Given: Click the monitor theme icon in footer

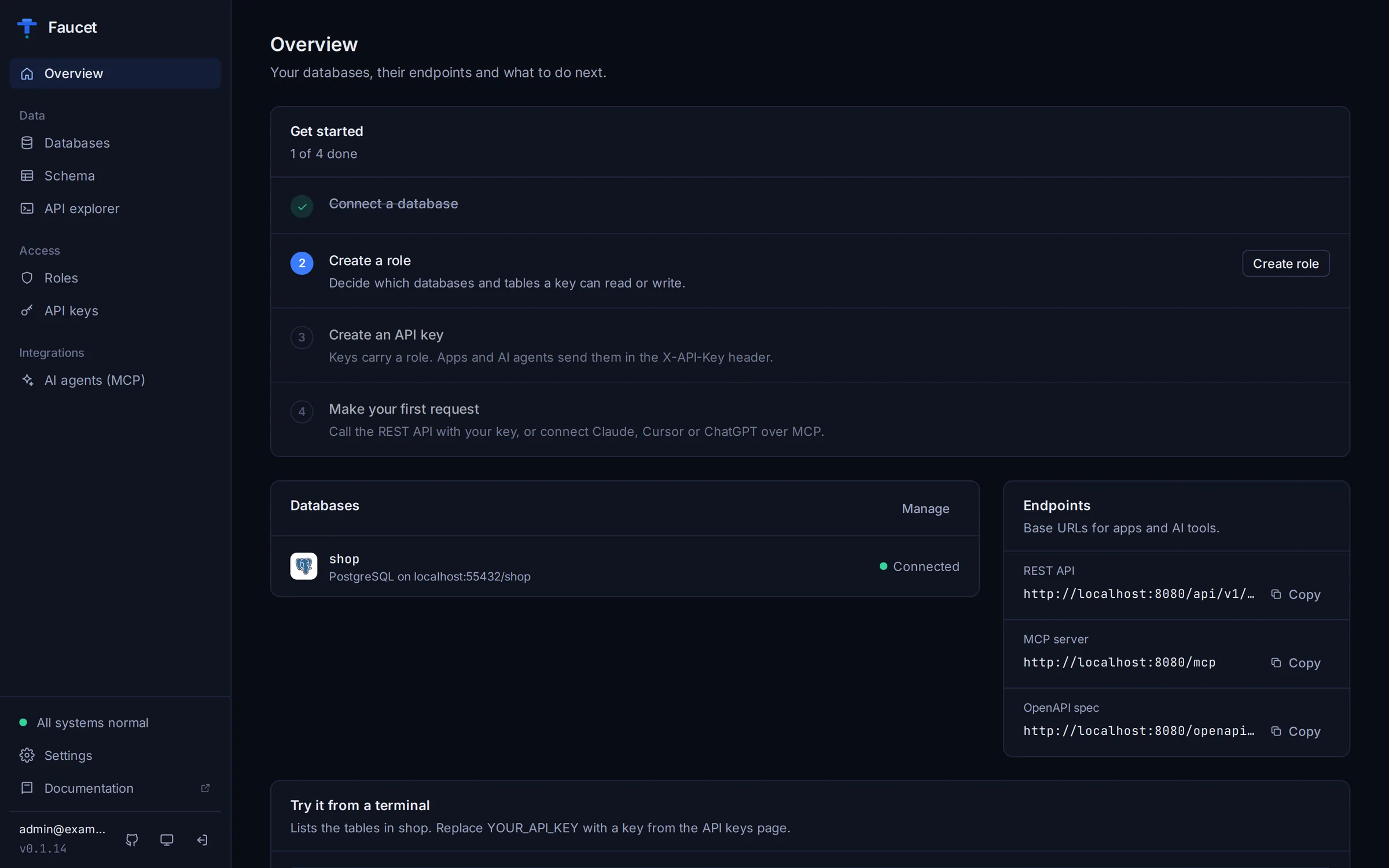Looking at the screenshot, I should coord(167,840).
